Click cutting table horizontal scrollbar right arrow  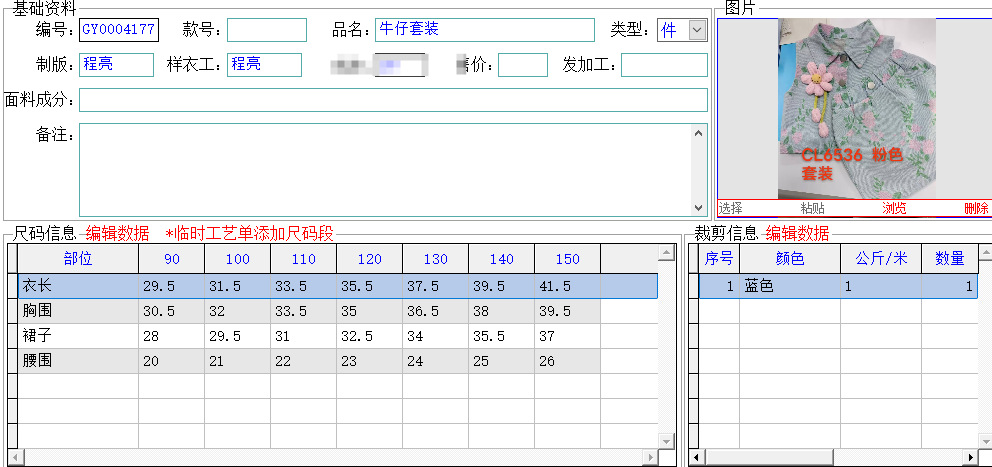tap(971, 456)
